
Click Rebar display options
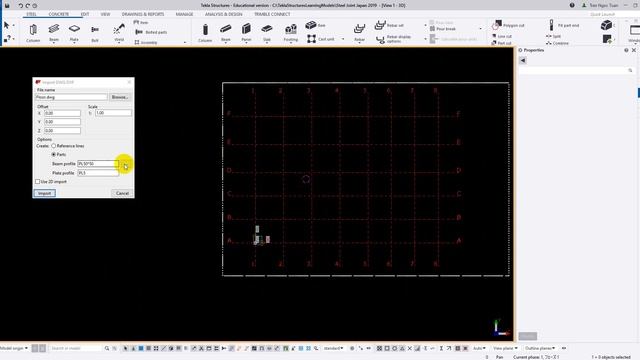click(393, 39)
